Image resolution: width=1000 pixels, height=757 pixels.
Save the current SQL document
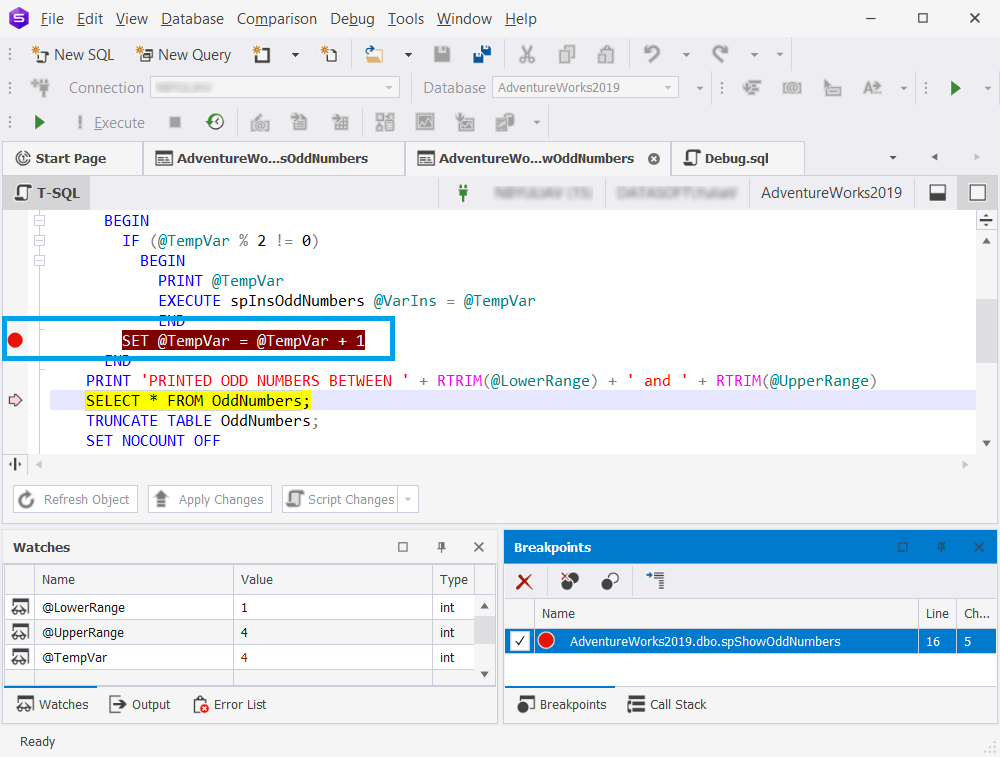pyautogui.click(x=441, y=54)
